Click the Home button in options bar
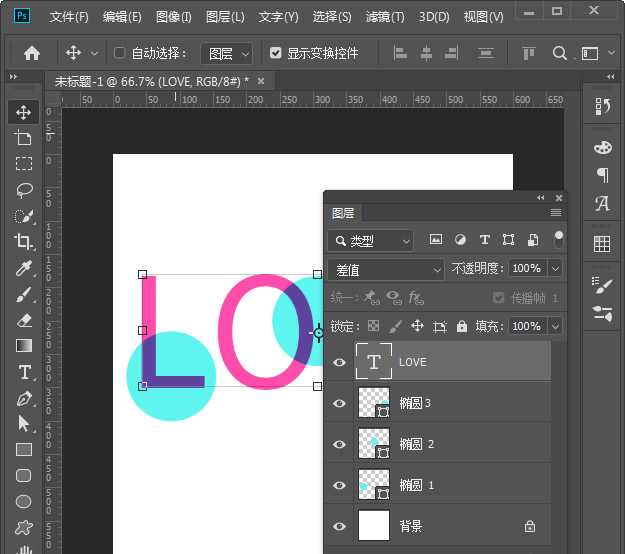The width and height of the screenshot is (625, 554). (32, 53)
